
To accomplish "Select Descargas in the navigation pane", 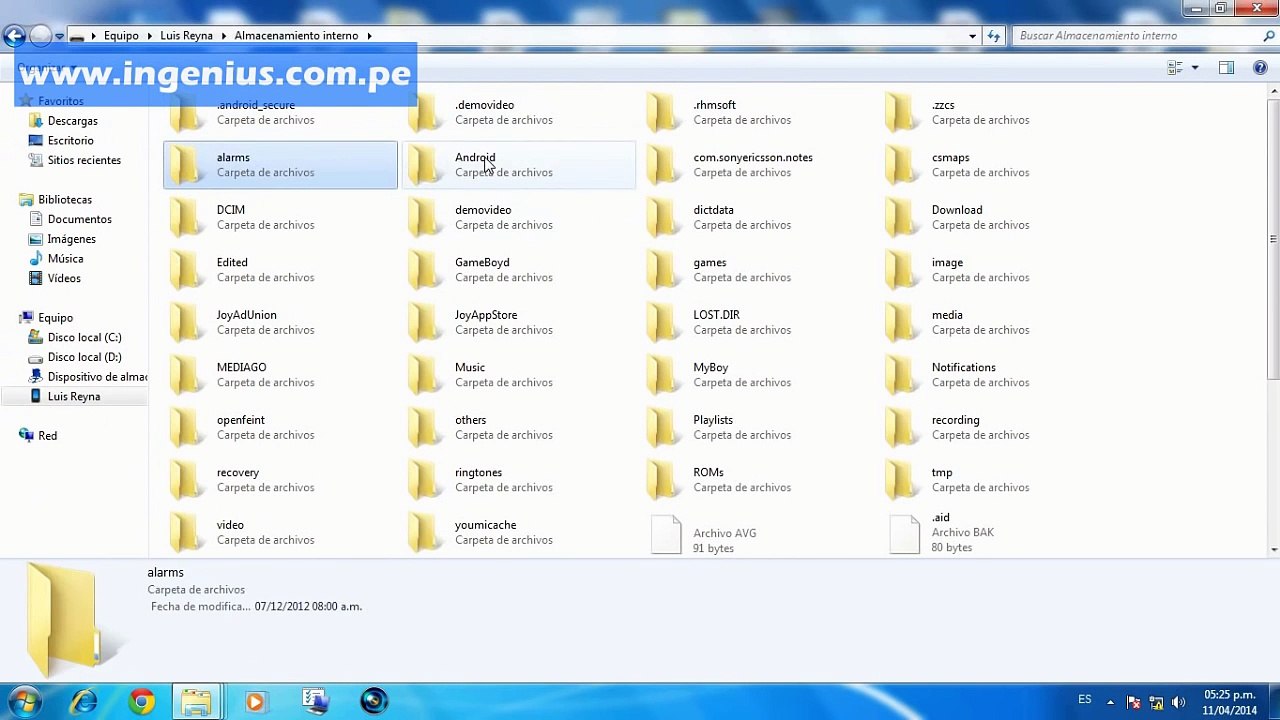I will pos(72,121).
